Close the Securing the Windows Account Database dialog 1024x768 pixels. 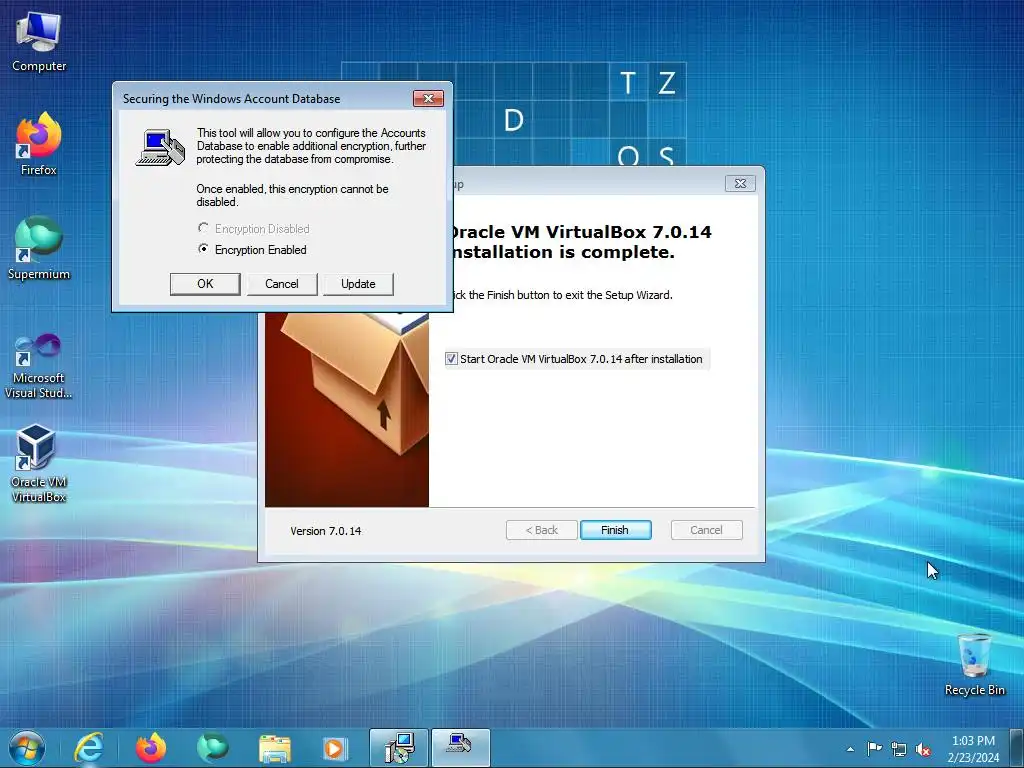428,99
